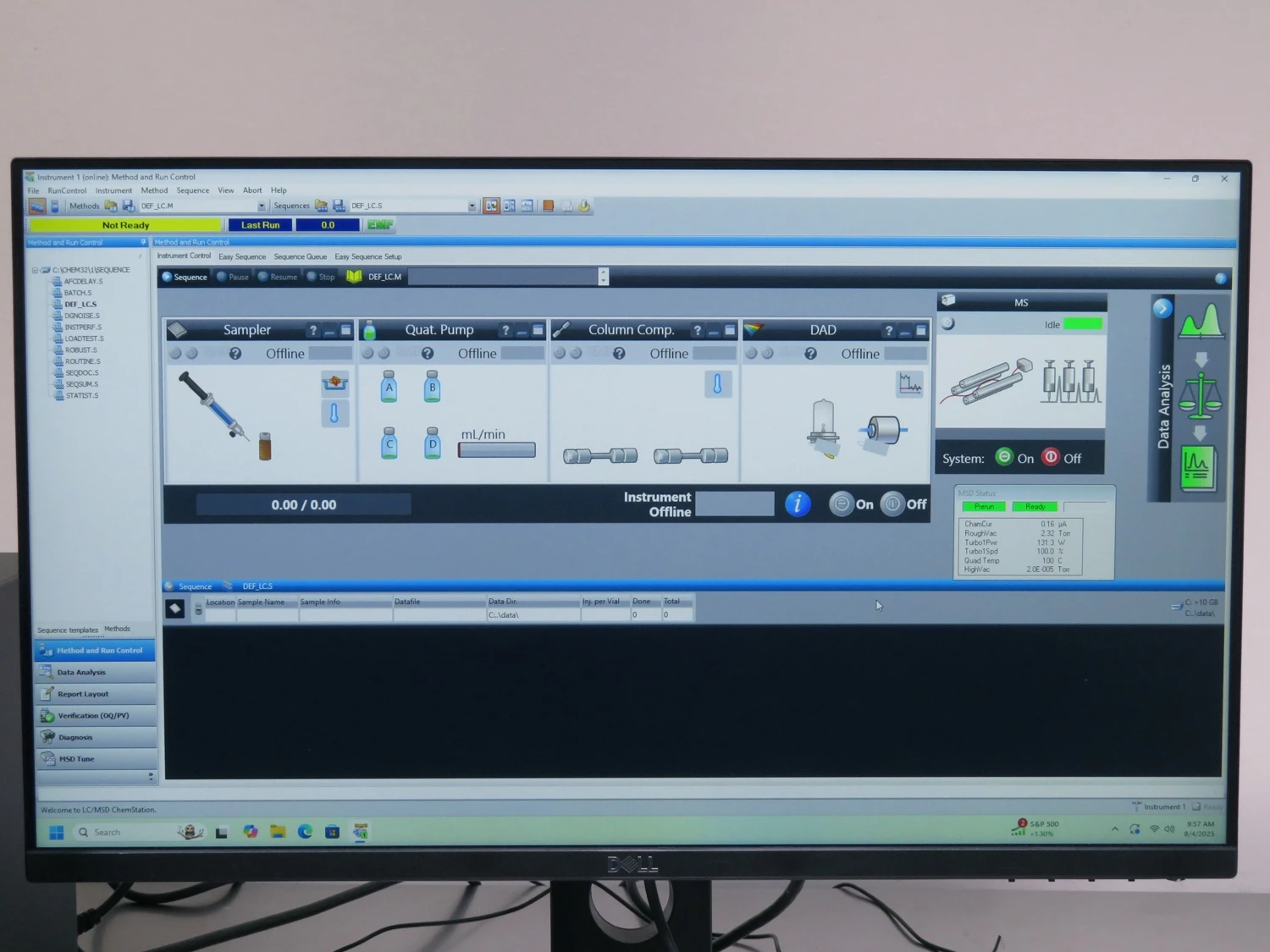Expand the Data Analysis panel blue arrow
The height and width of the screenshot is (952, 1270).
1162,308
